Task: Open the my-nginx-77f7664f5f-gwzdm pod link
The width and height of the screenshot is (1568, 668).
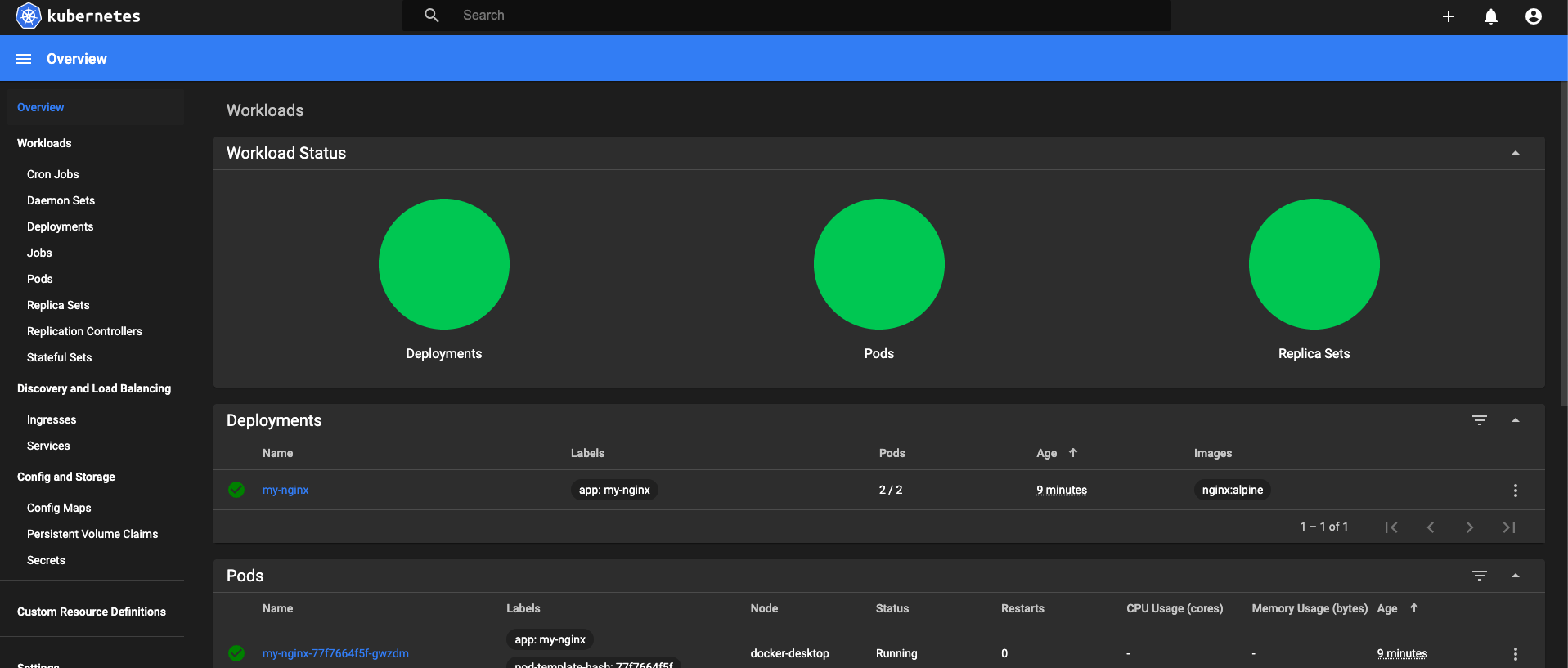Action: pos(335,653)
